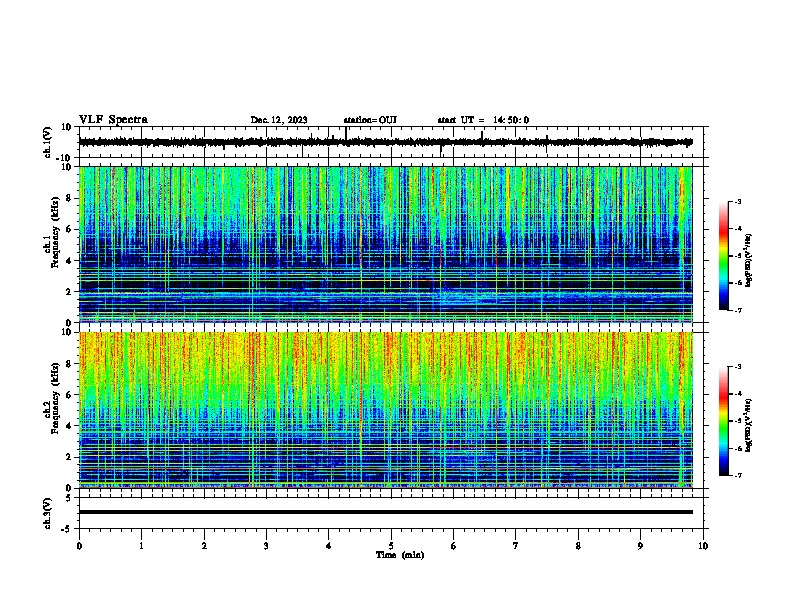Click the "10" tick on the Time axis
792x612 pixels.
[x=703, y=546]
